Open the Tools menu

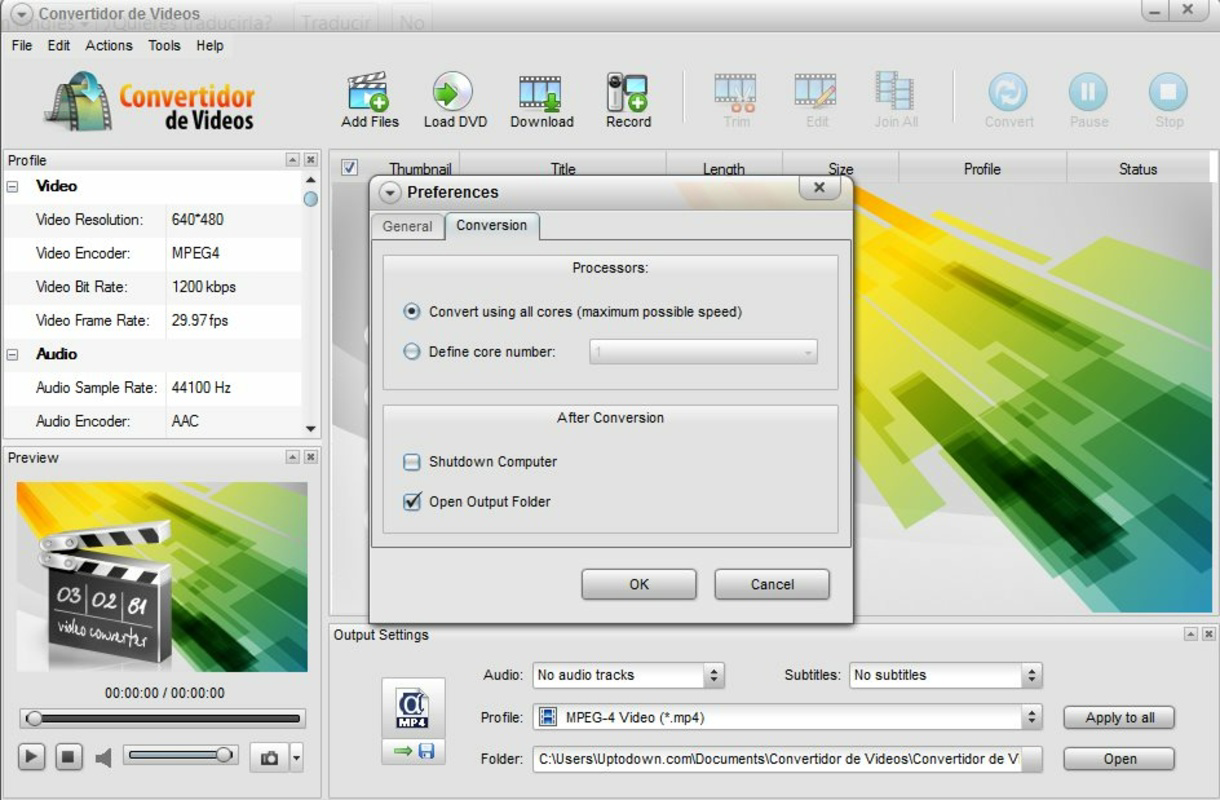click(164, 45)
